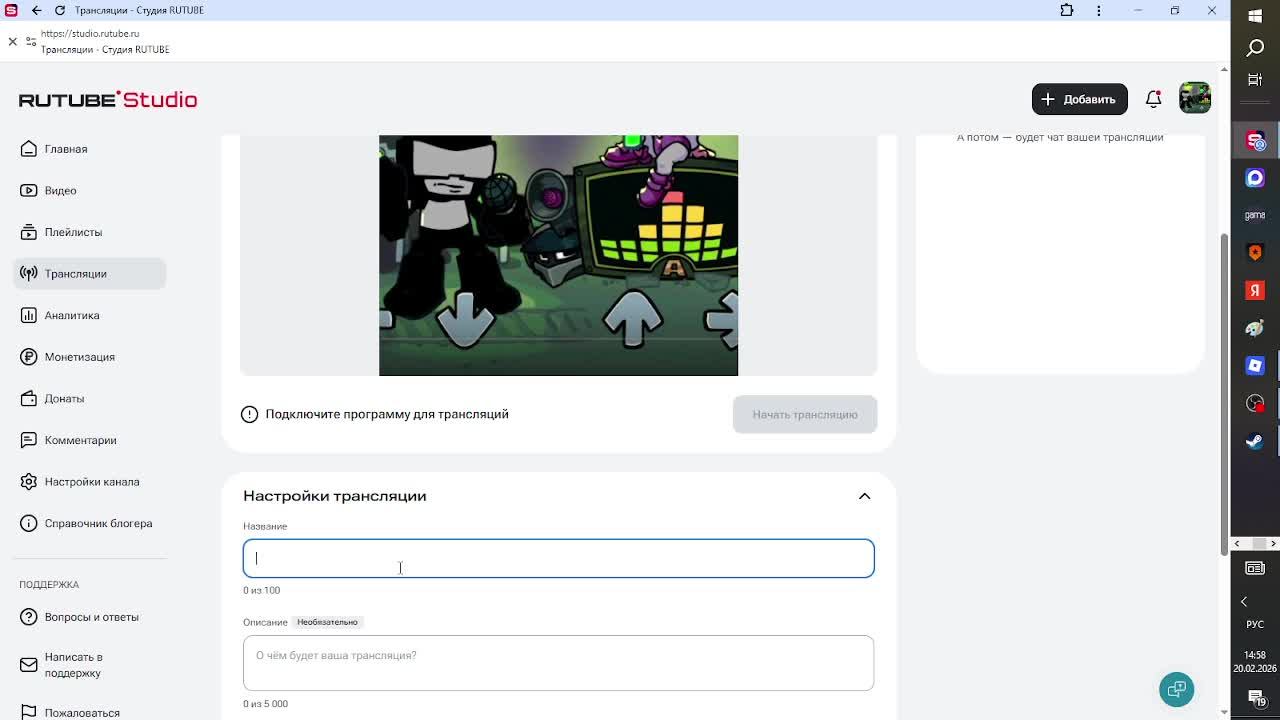The image size is (1280, 720).
Task: Select Трансляции in the sidebar
Action: click(x=89, y=274)
